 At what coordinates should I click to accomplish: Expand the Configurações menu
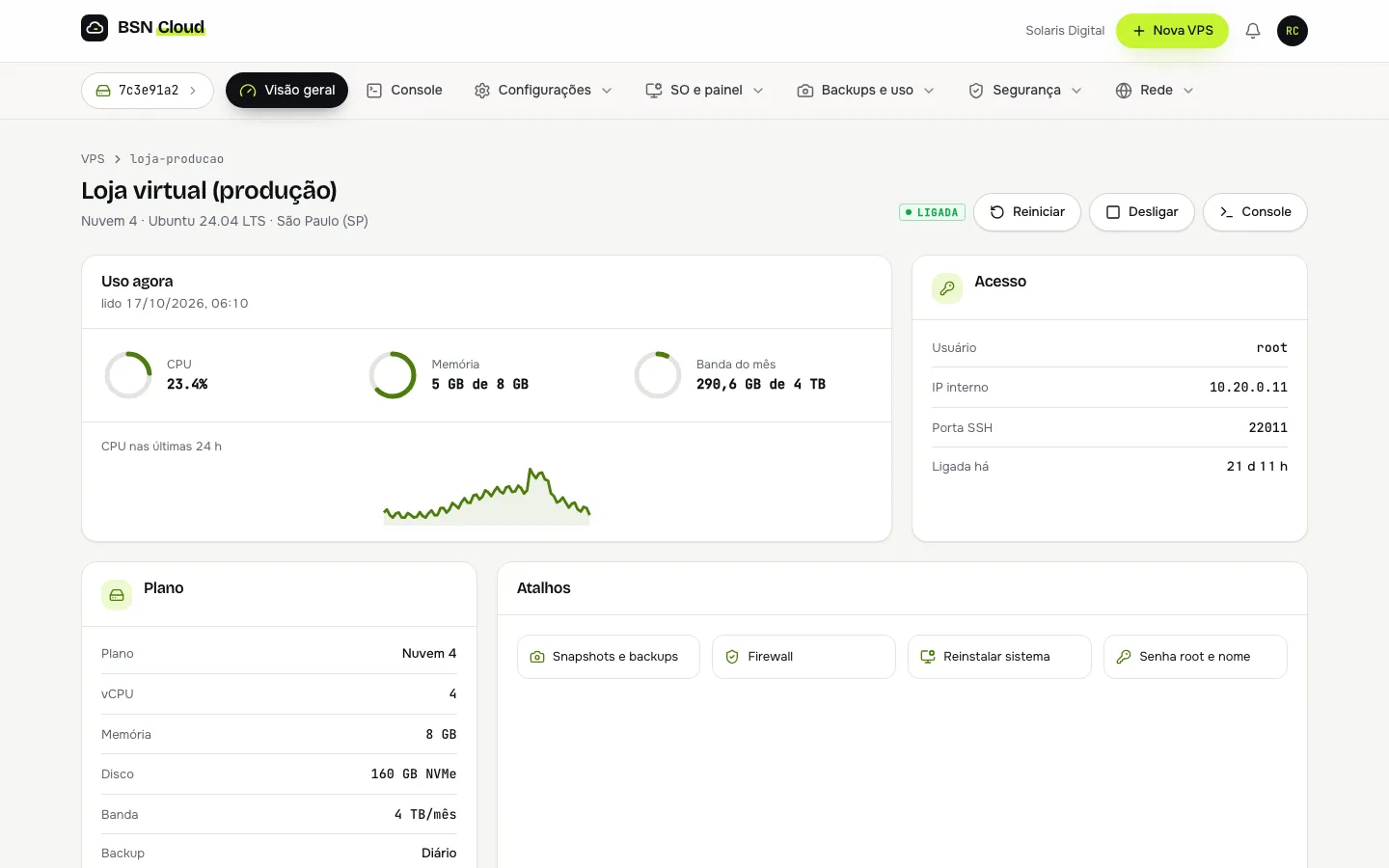pyautogui.click(x=543, y=91)
